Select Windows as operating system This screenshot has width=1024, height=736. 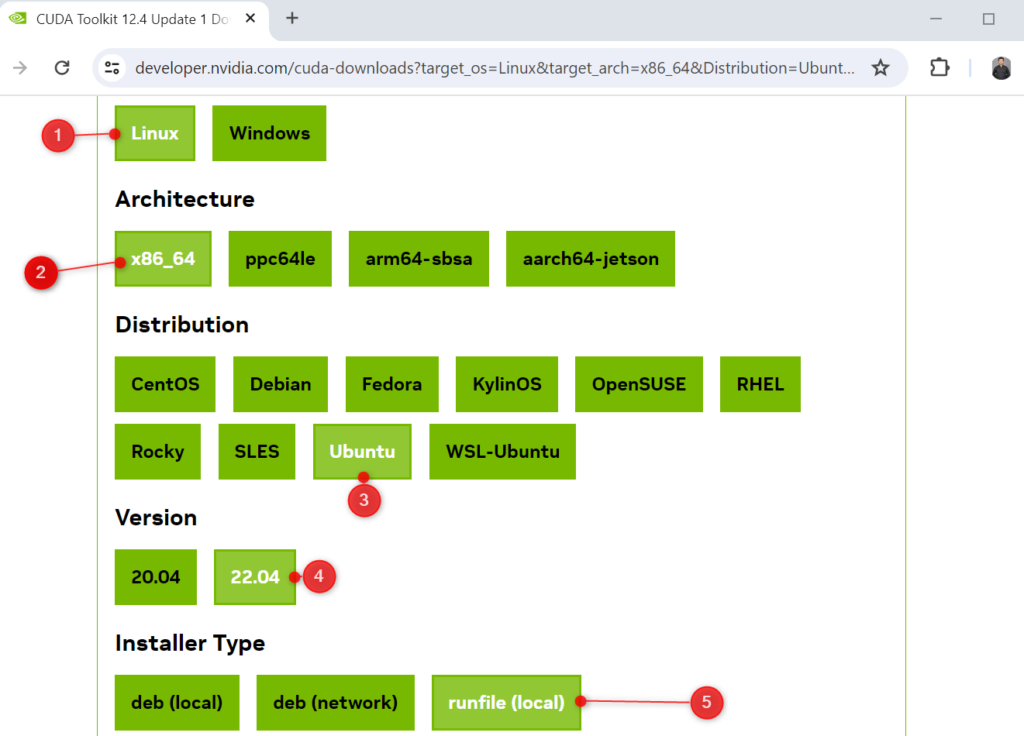269,133
